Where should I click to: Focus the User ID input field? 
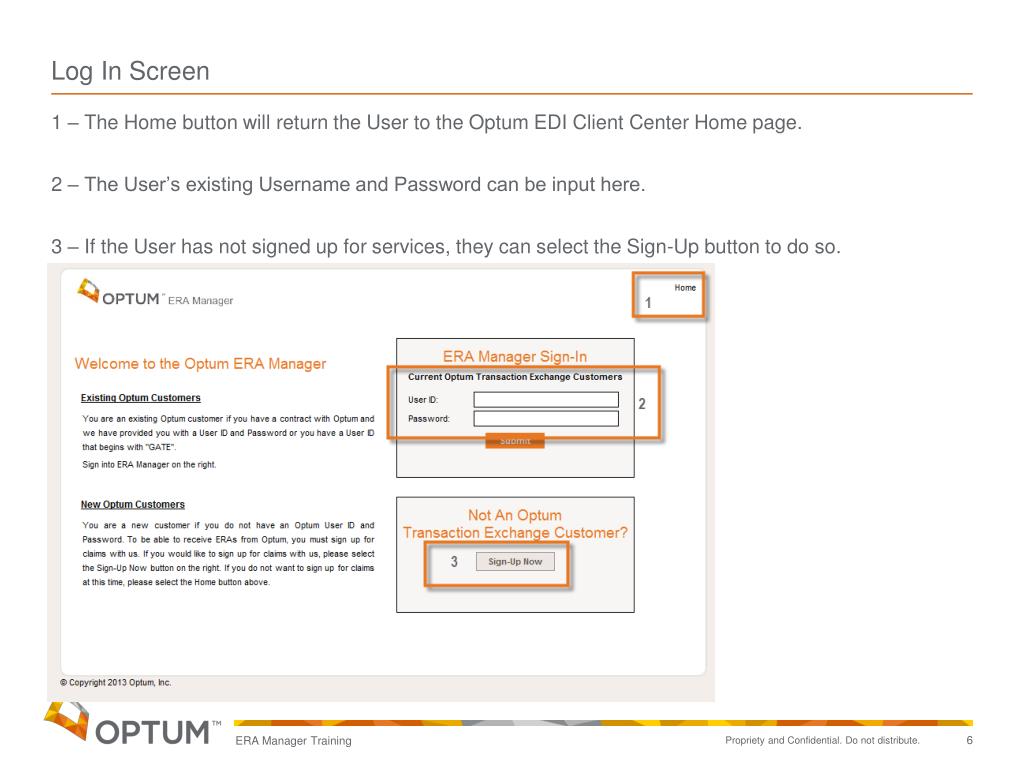pyautogui.click(x=546, y=400)
